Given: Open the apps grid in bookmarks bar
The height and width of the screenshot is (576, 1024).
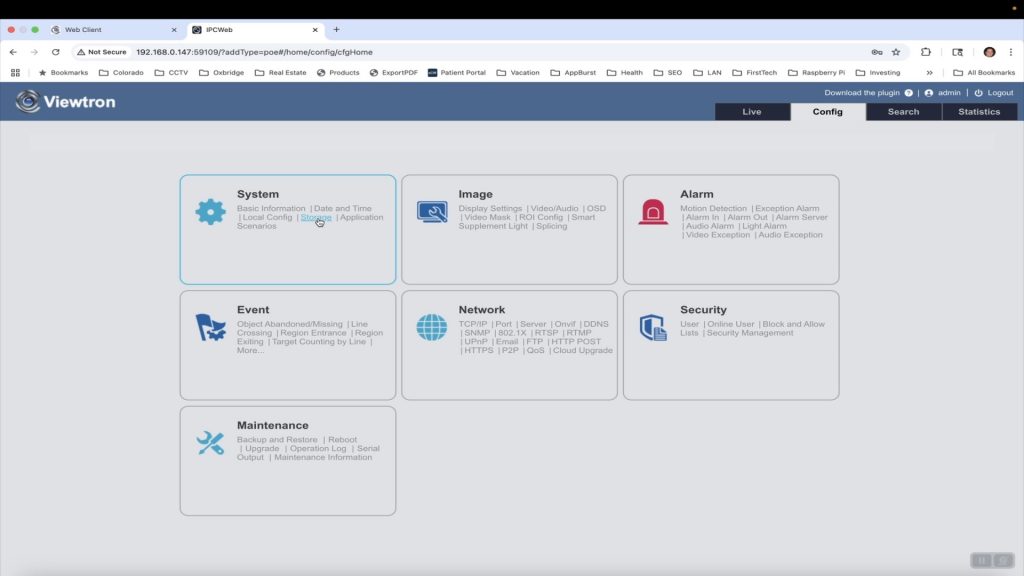Looking at the screenshot, I should pyautogui.click(x=15, y=72).
